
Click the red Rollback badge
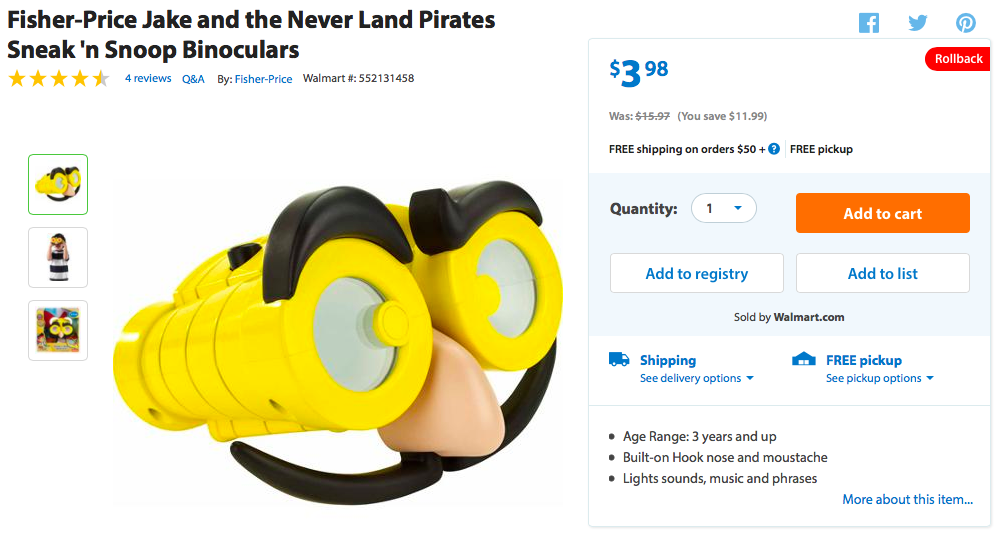point(958,59)
